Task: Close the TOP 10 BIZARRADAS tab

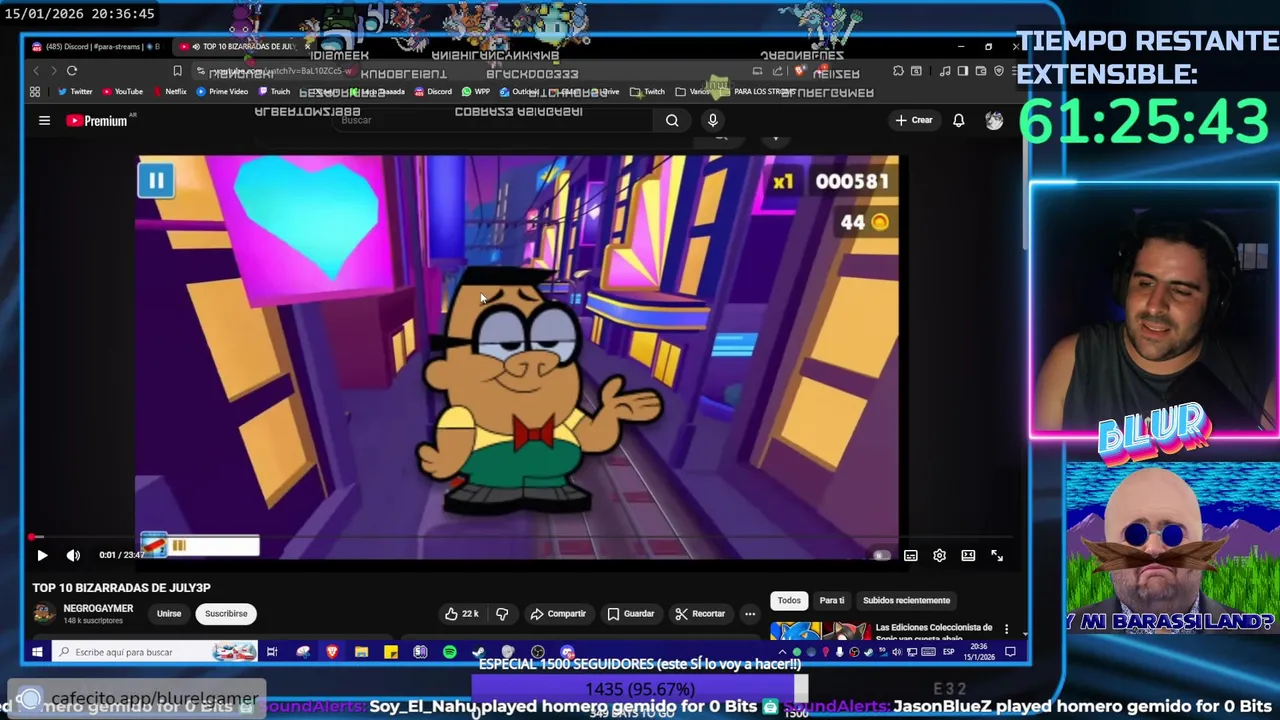Action: pyautogui.click(x=307, y=47)
